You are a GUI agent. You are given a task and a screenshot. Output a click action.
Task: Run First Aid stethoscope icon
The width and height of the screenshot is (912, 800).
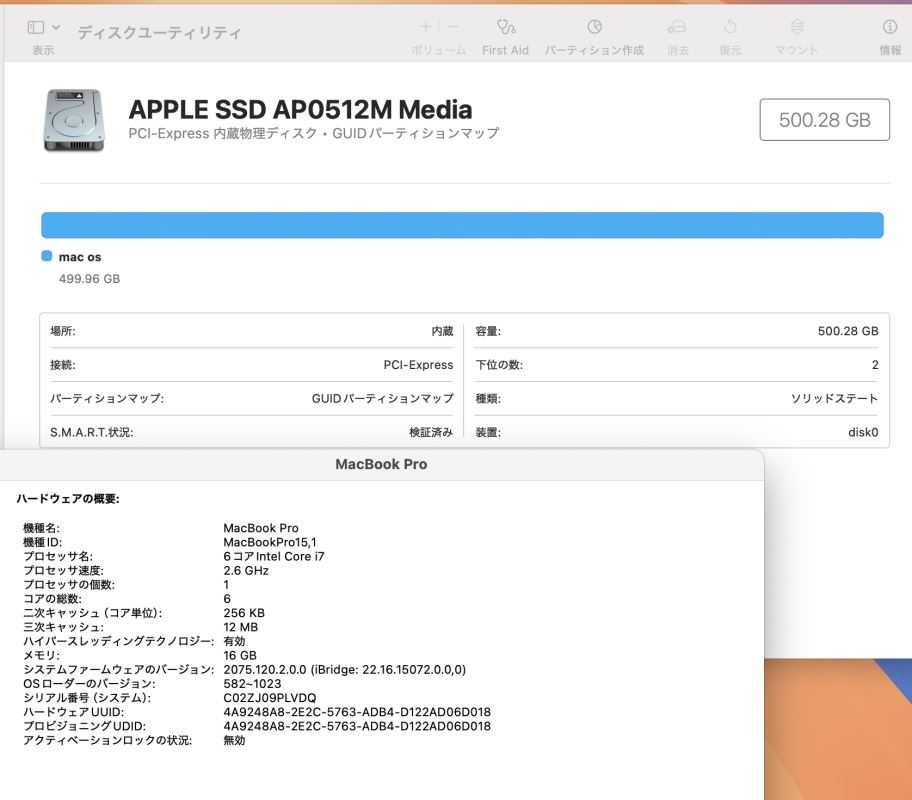(505, 27)
